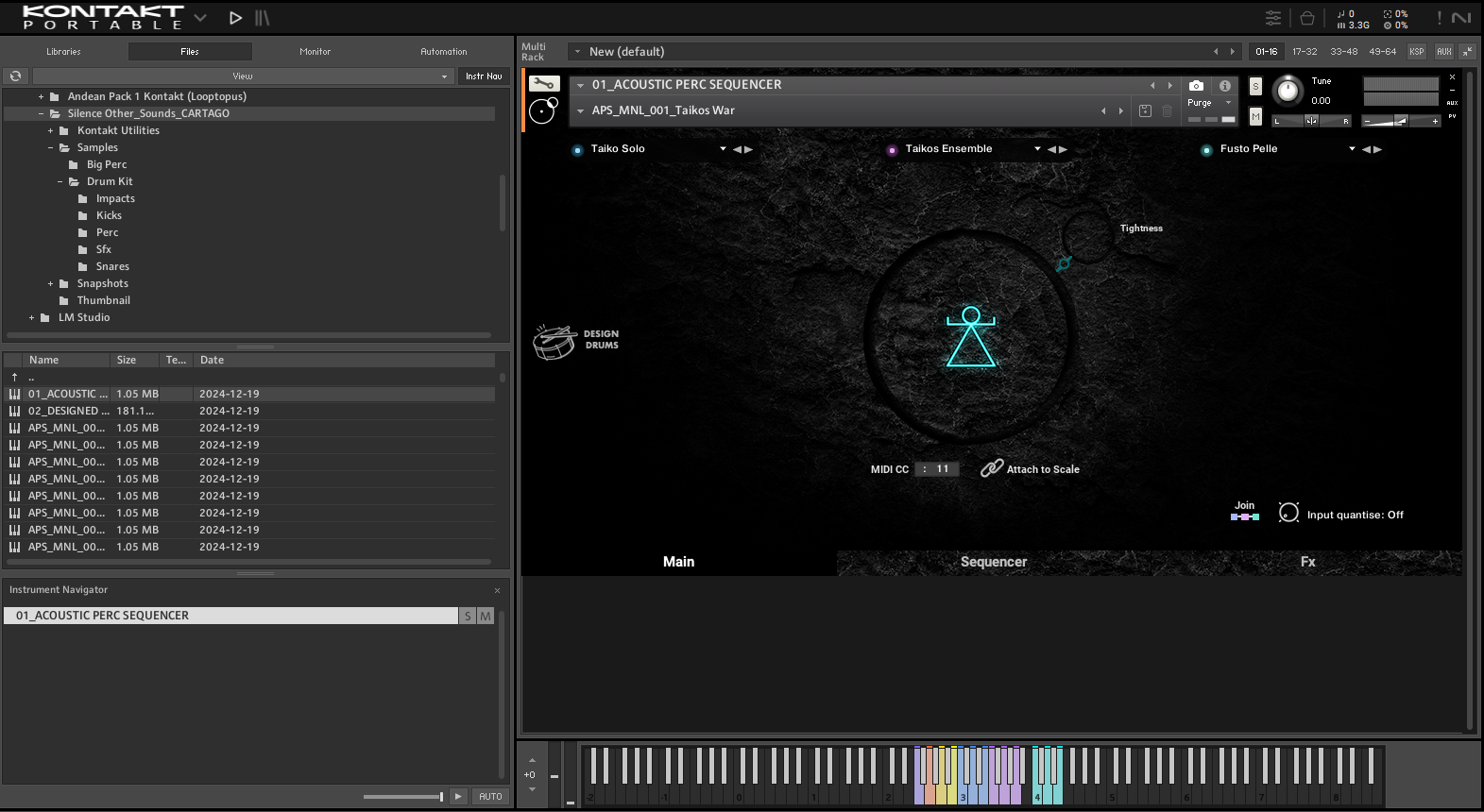Click the refresh icon in the Files browser
1484x812 pixels.
[x=15, y=76]
